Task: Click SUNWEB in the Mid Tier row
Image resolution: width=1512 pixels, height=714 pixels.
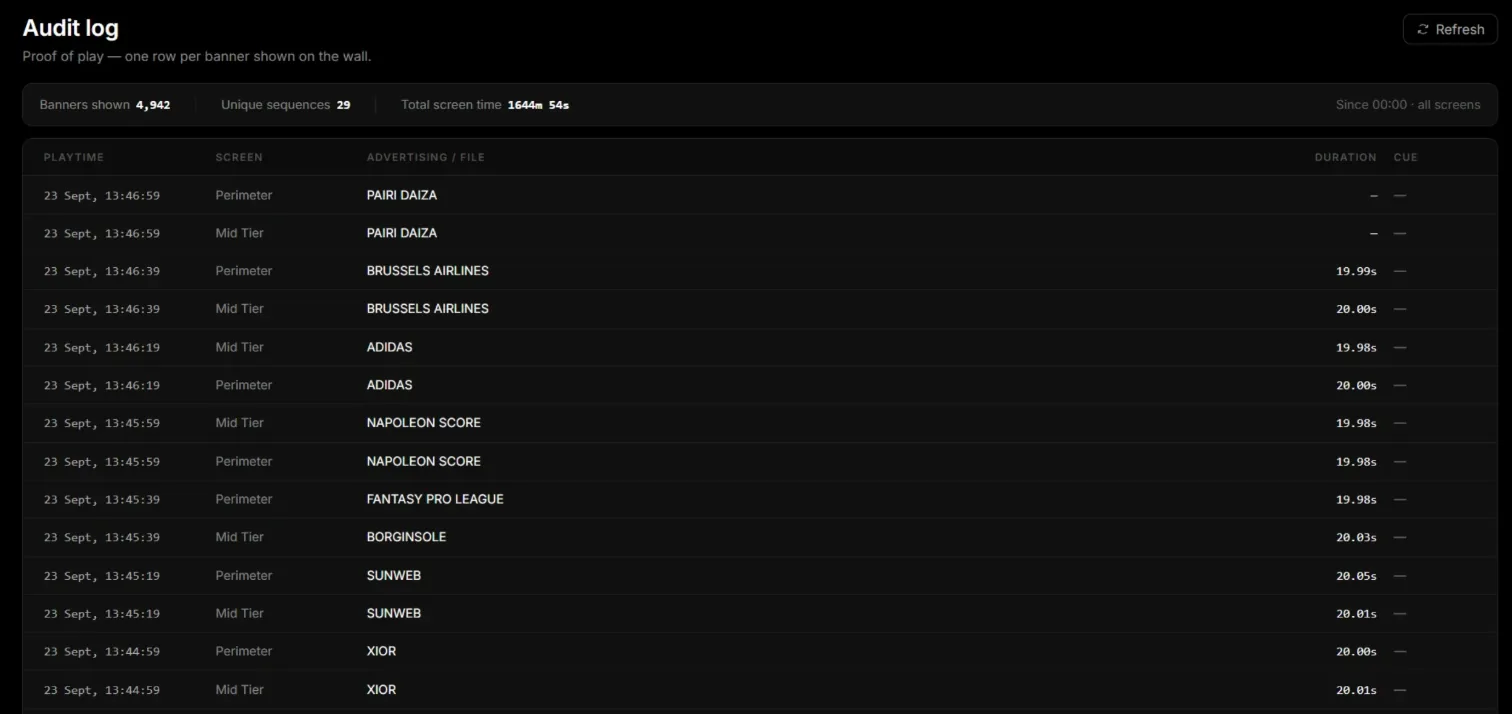Action: 394,613
